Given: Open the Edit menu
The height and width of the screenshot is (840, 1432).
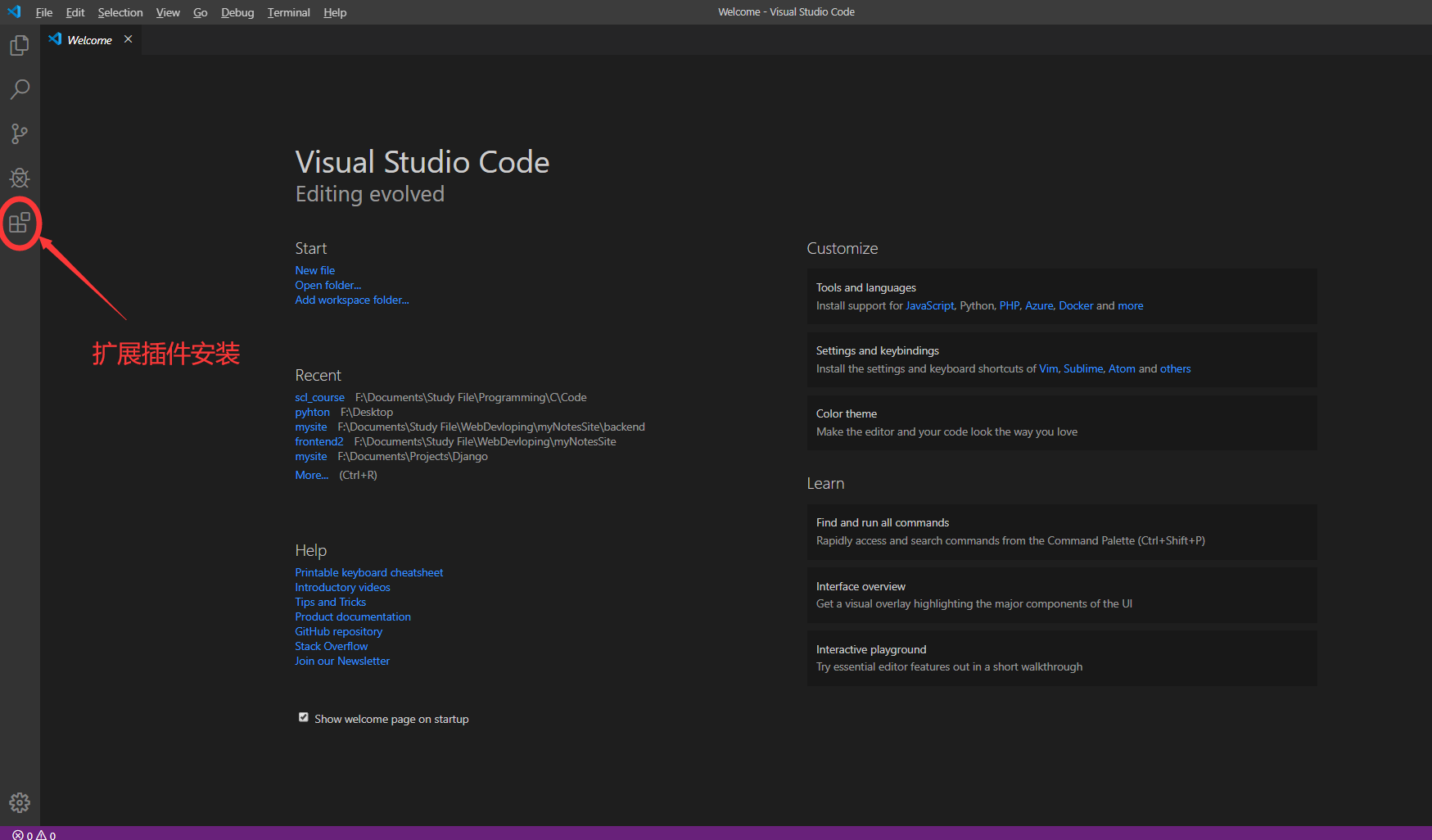Looking at the screenshot, I should (75, 12).
